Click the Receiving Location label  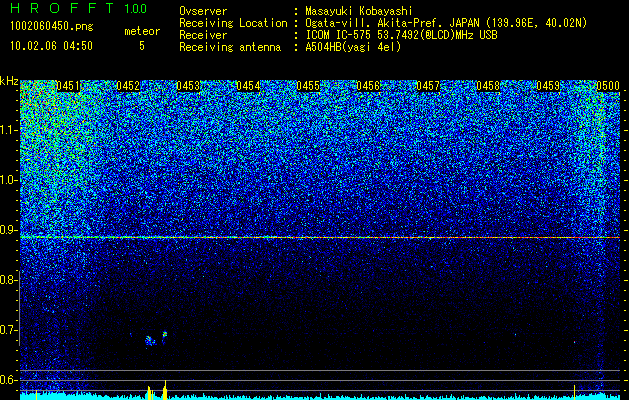tap(233, 23)
